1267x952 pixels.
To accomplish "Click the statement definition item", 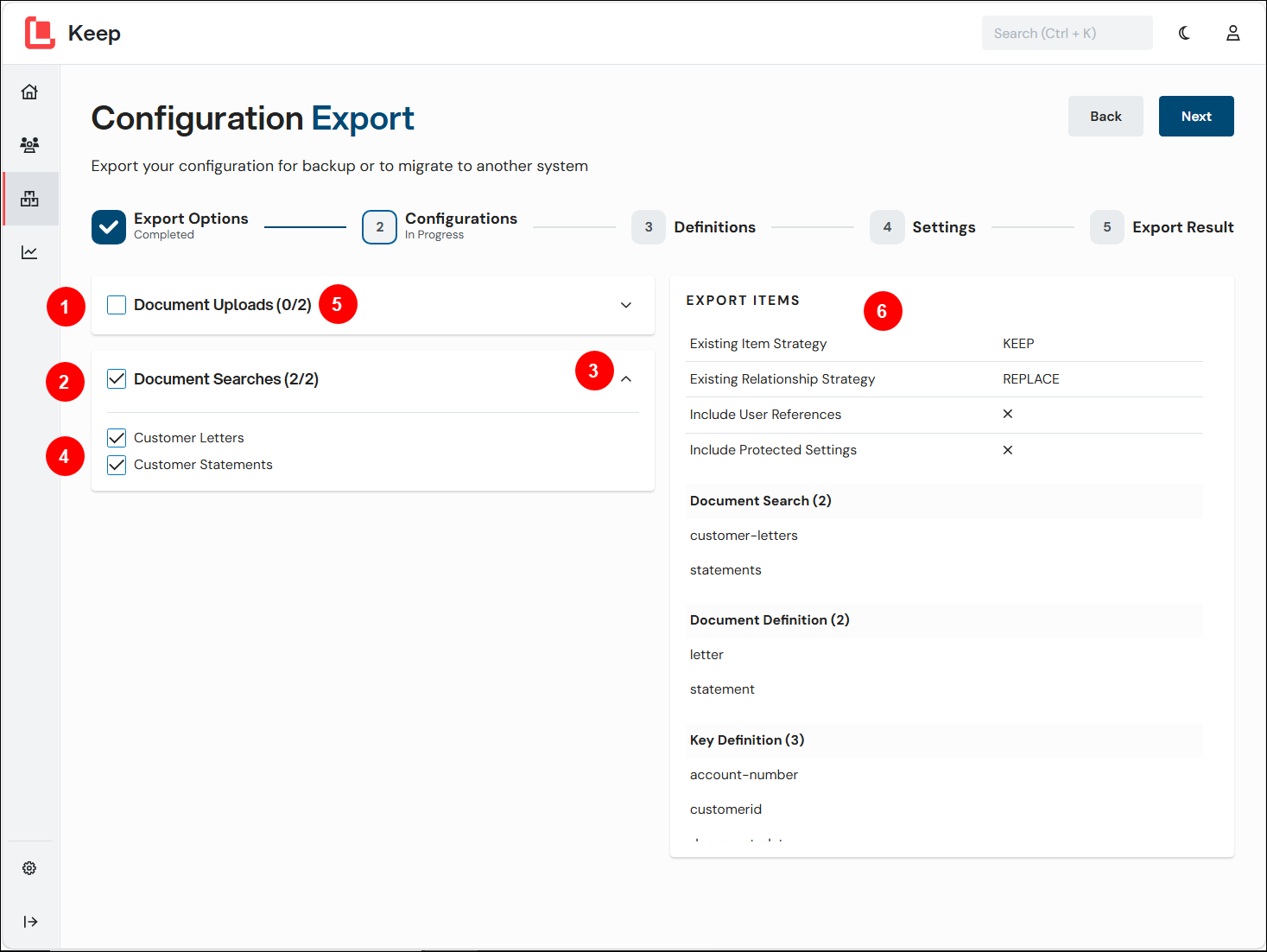I will point(722,689).
